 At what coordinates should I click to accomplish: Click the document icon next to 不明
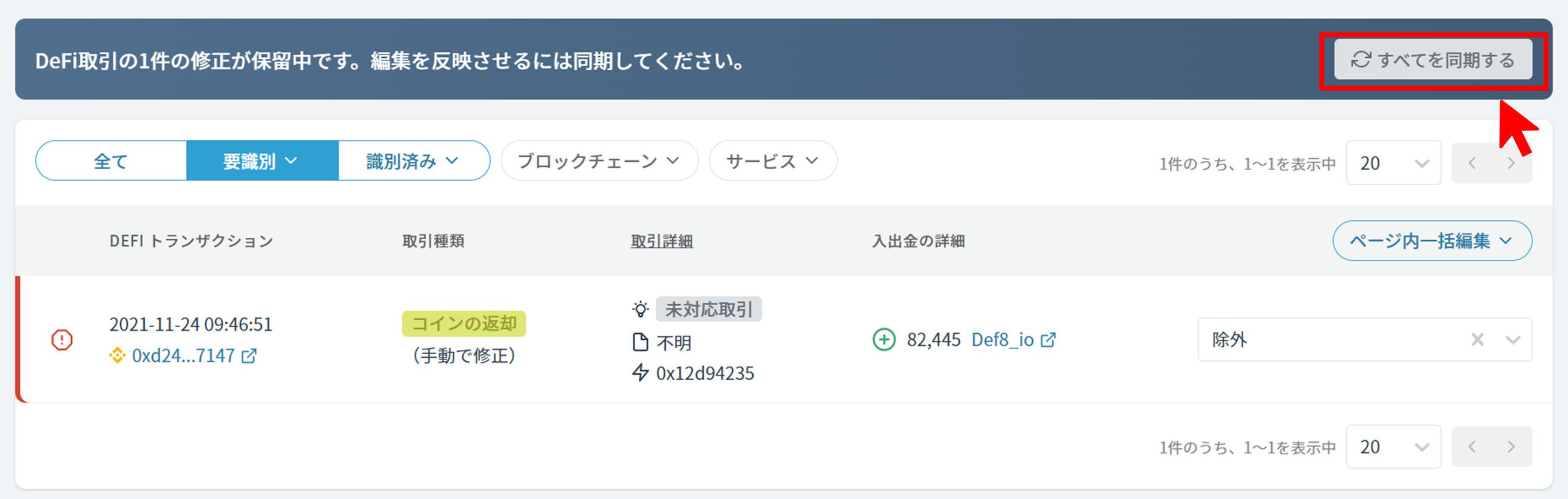click(x=640, y=342)
